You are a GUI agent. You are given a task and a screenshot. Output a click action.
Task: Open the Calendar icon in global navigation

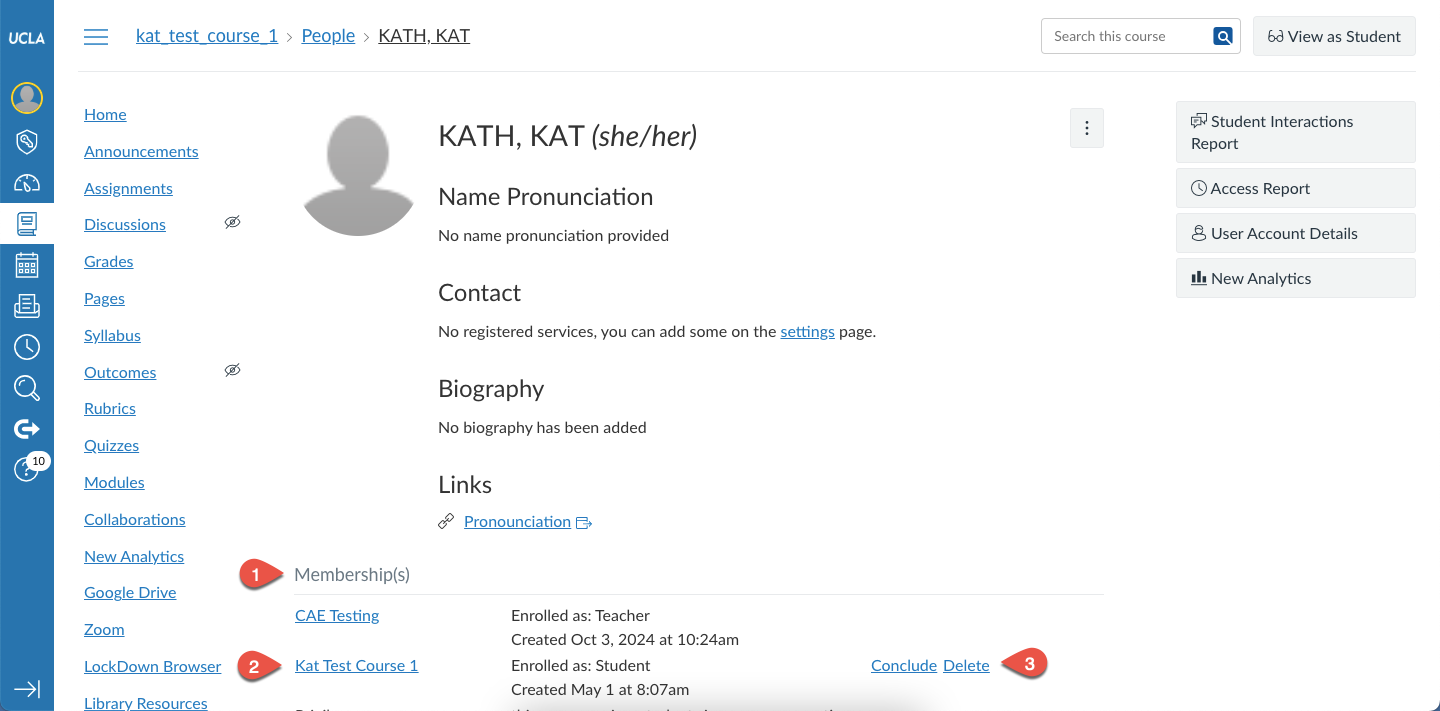click(27, 265)
